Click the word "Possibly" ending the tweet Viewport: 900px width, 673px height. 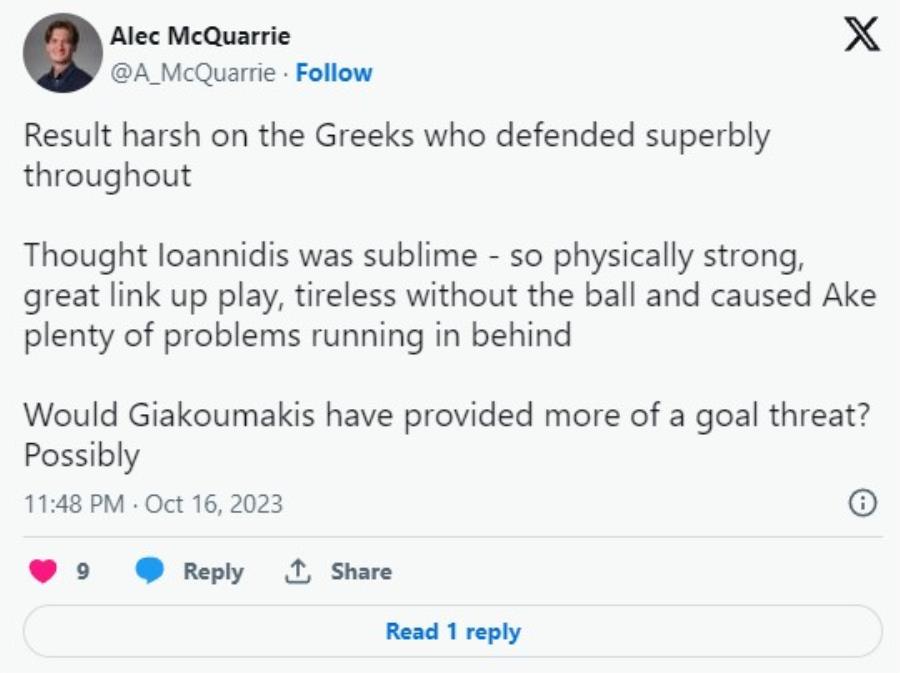click(81, 455)
